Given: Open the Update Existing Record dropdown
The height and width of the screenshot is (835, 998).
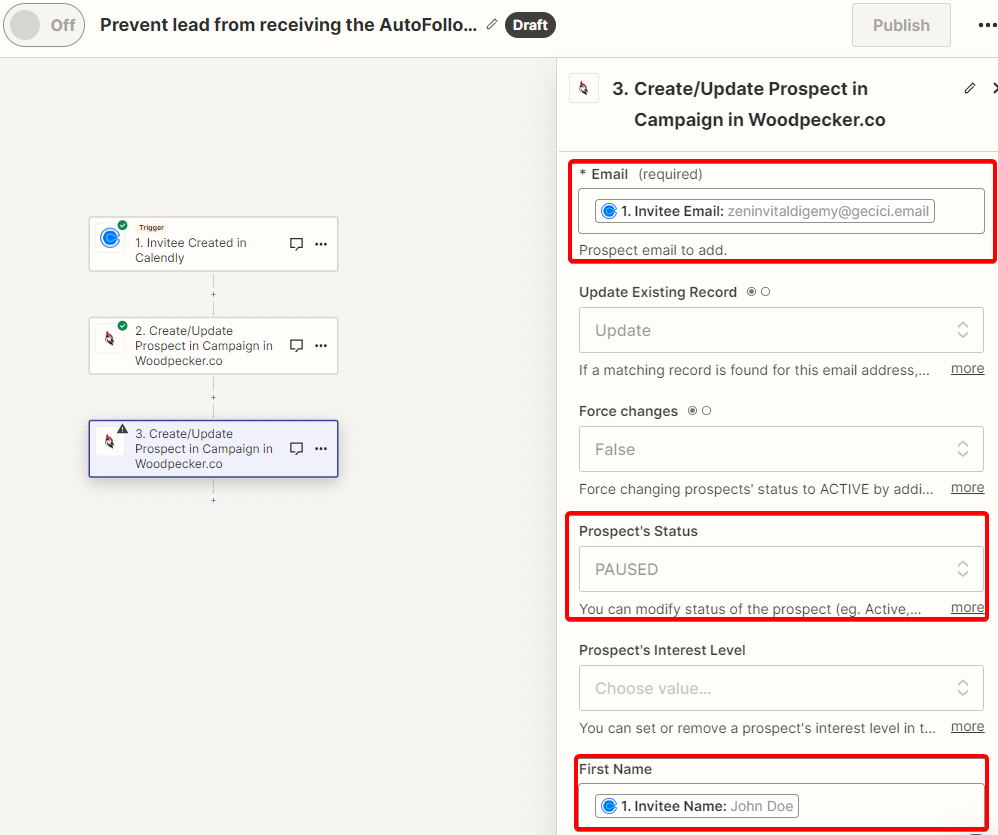Looking at the screenshot, I should (781, 330).
